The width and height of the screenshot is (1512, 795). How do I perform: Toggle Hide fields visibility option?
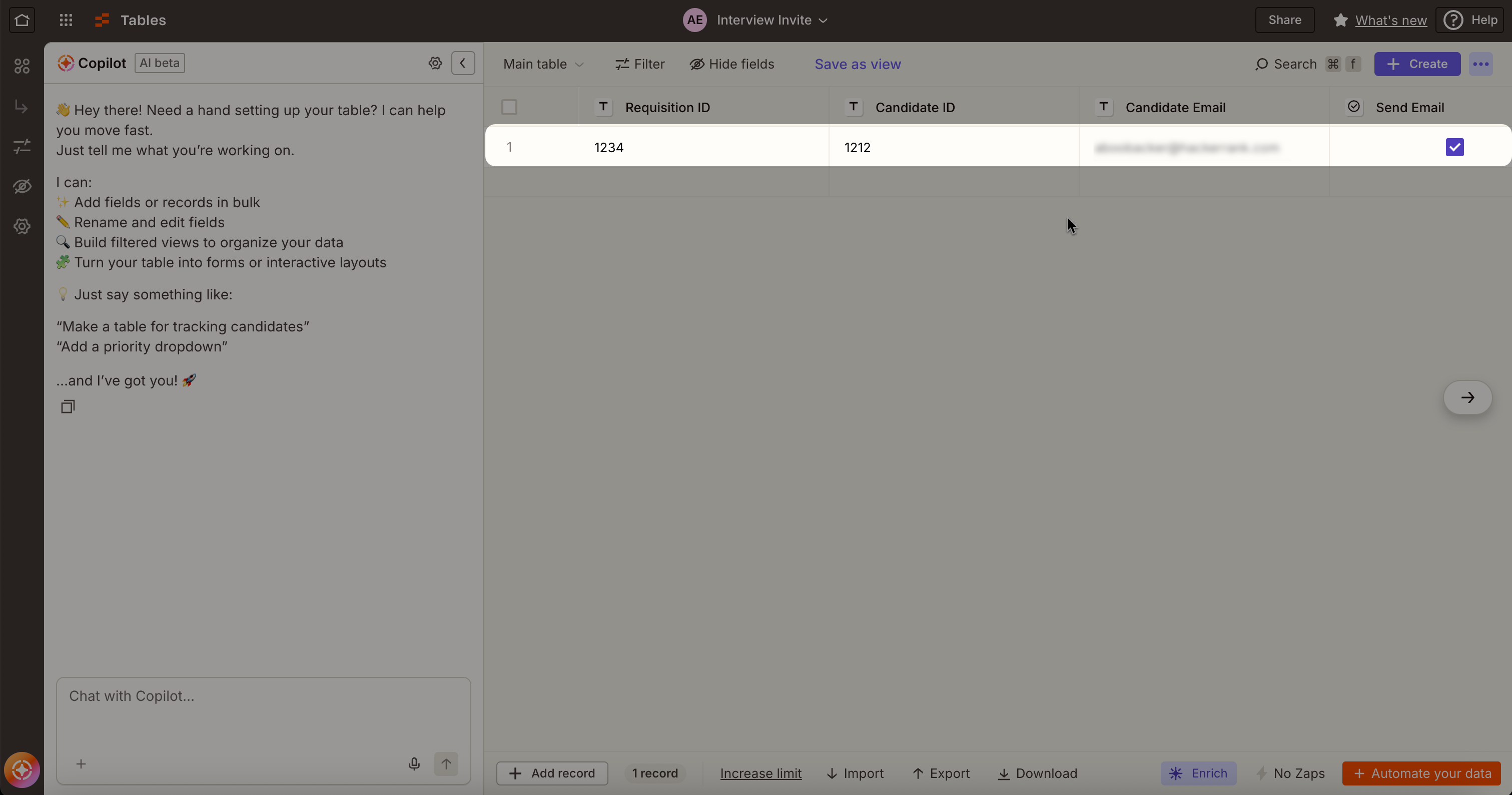pyautogui.click(x=731, y=64)
